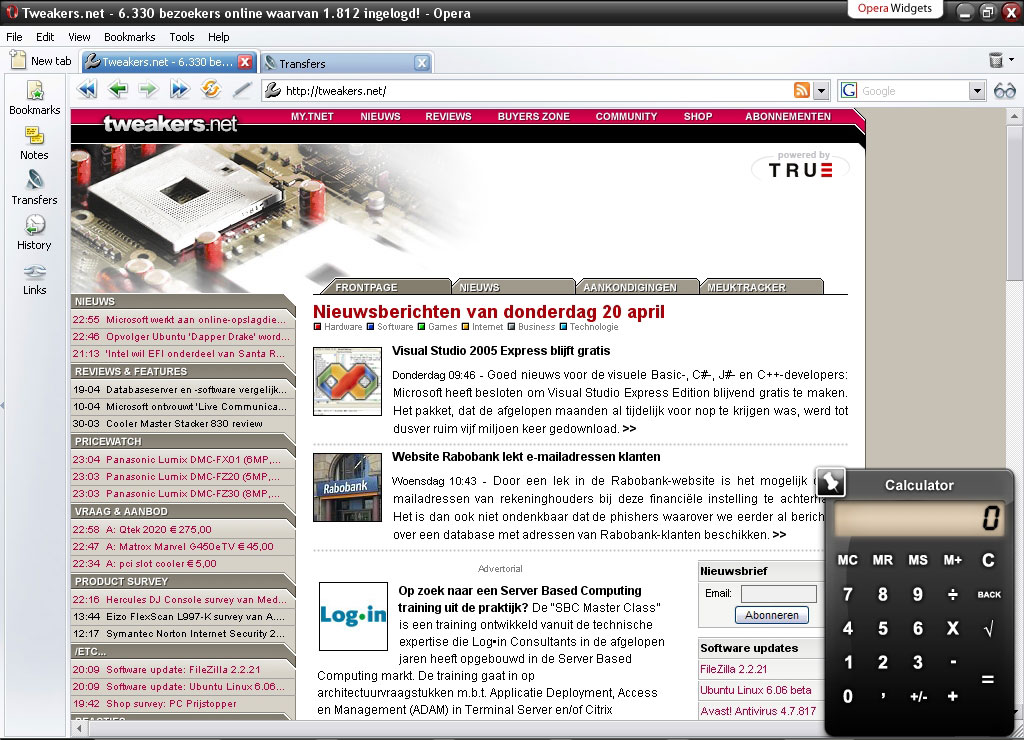
Task: Open the Ubuntu Linux 6.06 beta update link
Action: [x=756, y=690]
